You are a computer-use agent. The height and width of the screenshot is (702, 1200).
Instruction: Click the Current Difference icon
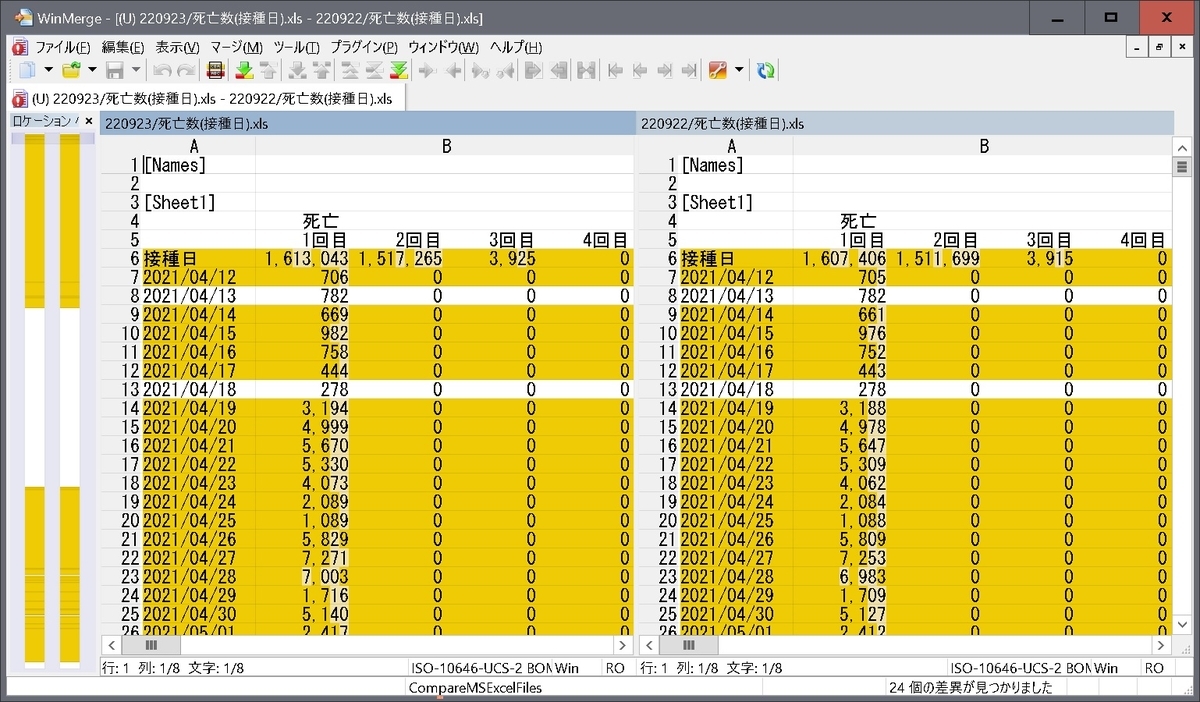(x=374, y=70)
